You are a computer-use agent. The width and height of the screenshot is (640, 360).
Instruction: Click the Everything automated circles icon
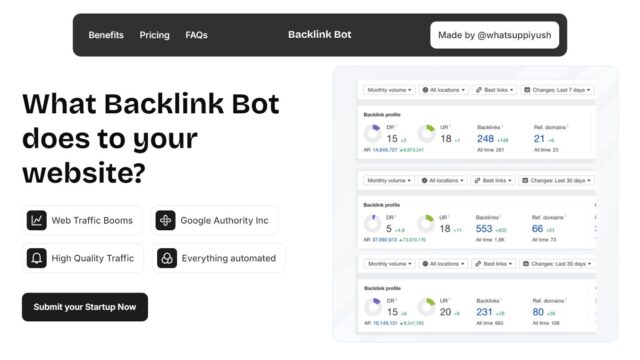[x=167, y=258]
